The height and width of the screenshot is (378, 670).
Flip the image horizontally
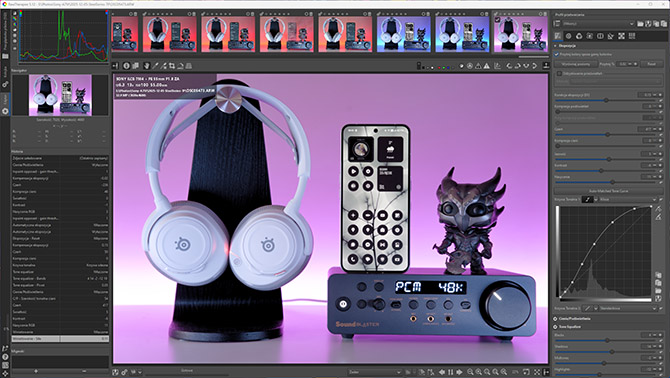[x=526, y=66]
